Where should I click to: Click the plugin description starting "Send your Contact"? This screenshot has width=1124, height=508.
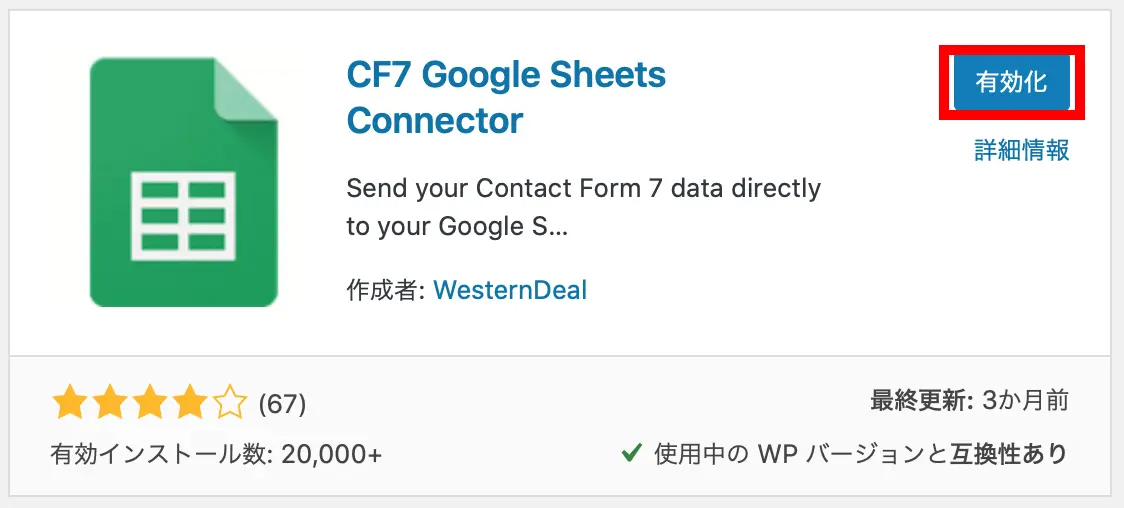pos(583,207)
